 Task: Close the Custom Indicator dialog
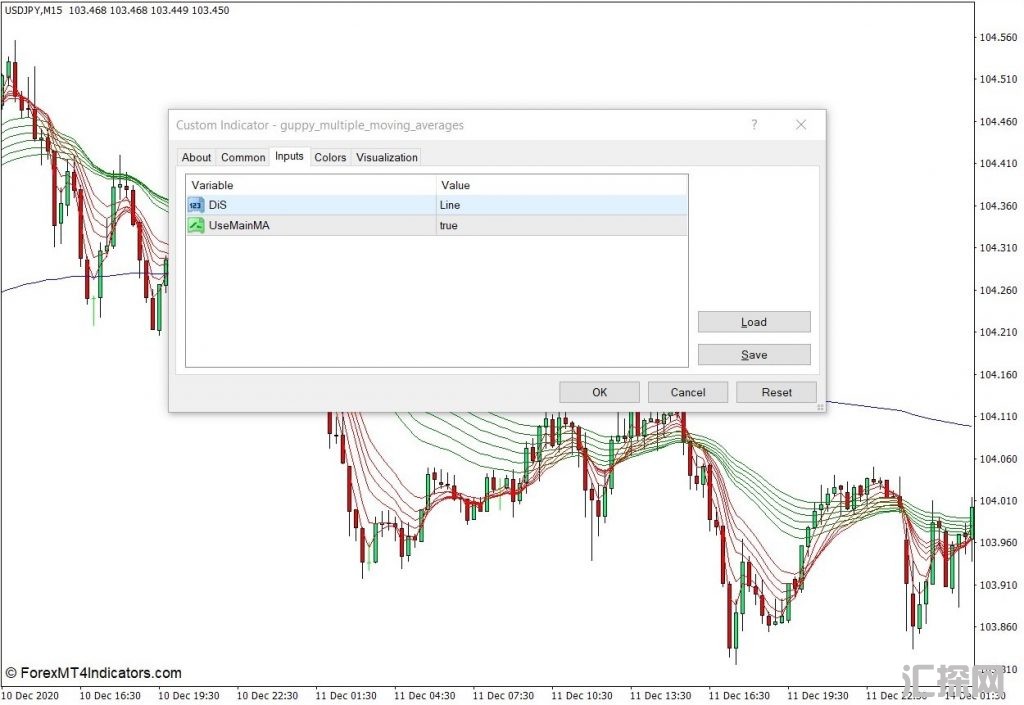[801, 125]
